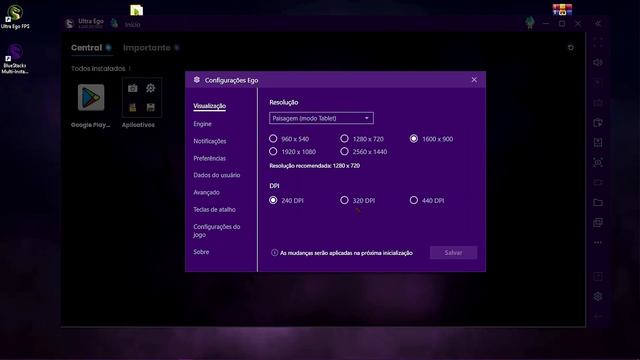640x360 pixels.
Task: Open settings gear in the right sidebar
Action: click(x=598, y=296)
